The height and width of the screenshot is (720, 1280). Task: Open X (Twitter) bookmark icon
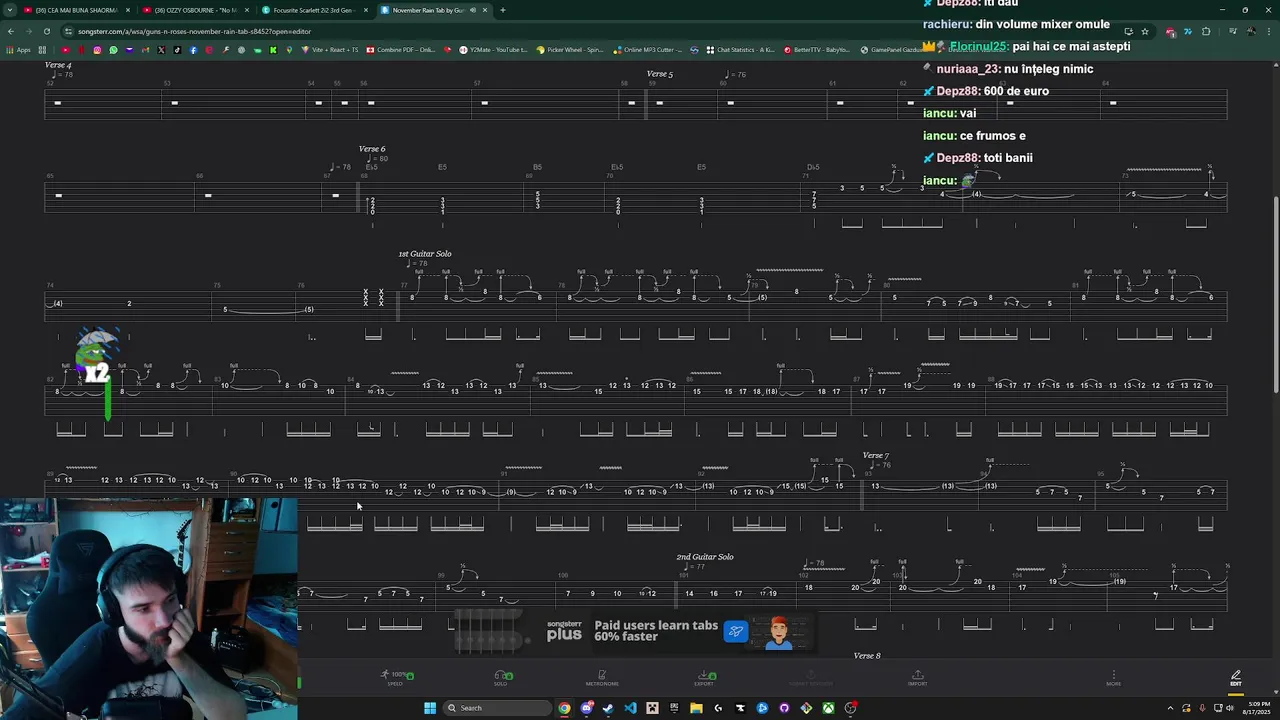tap(161, 50)
